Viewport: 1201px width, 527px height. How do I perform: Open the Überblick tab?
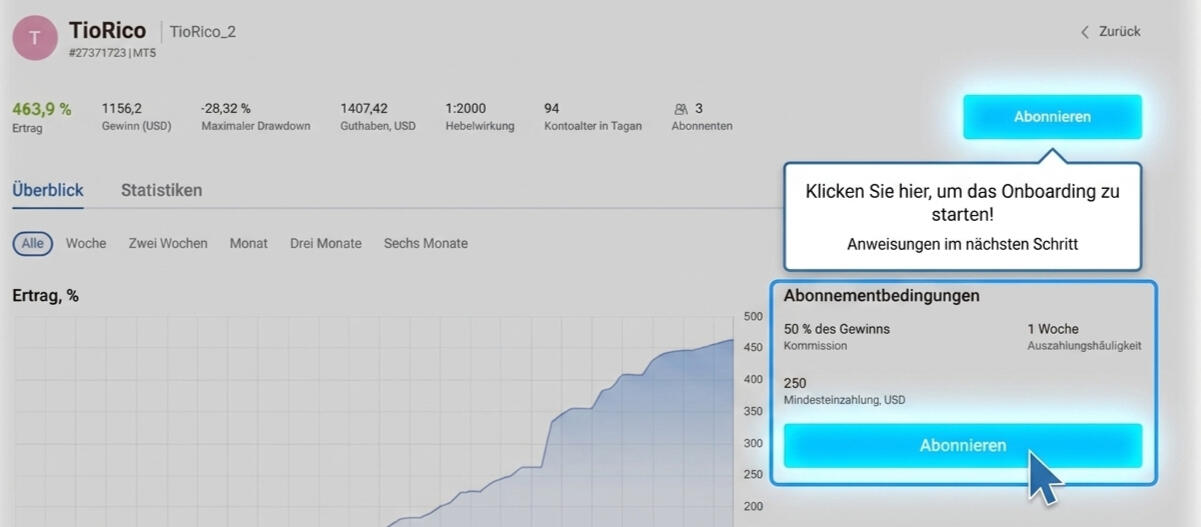[48, 190]
